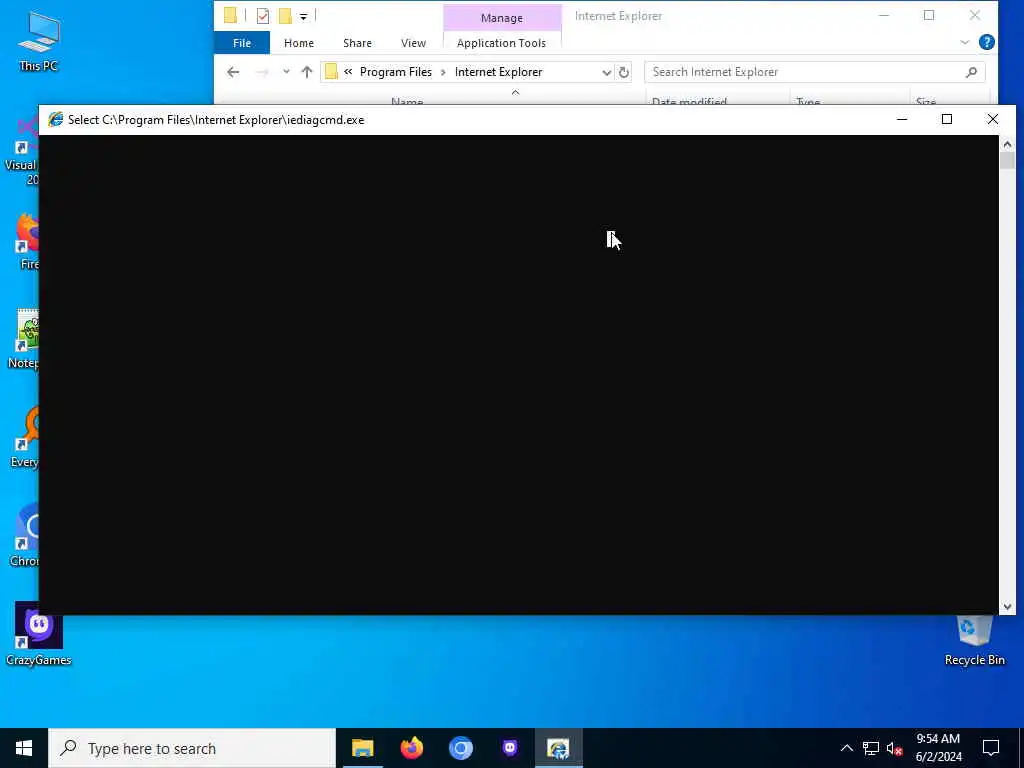Click the muted volume tray icon
The height and width of the screenshot is (768, 1024).
point(894,748)
